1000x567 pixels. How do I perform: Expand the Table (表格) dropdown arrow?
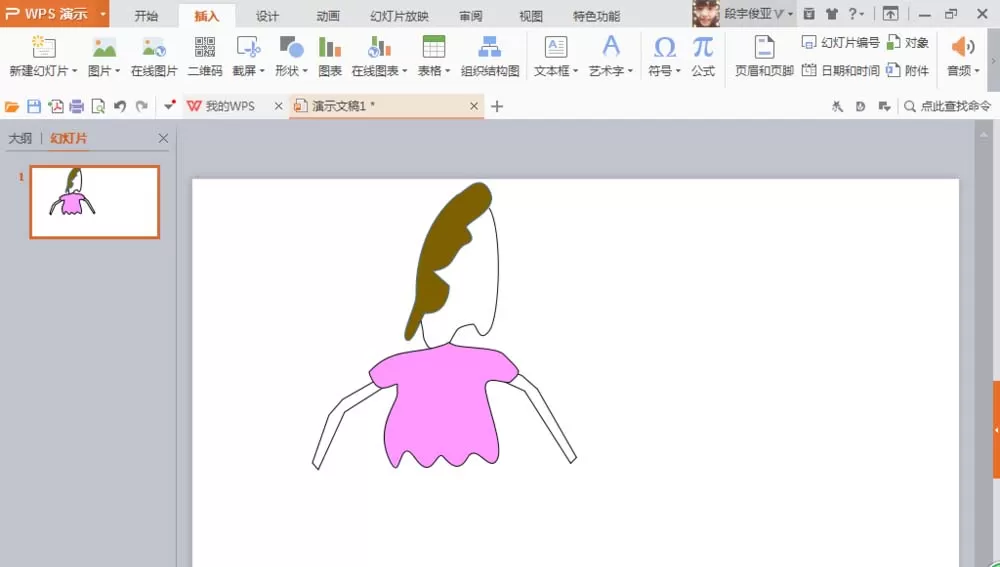[x=447, y=71]
